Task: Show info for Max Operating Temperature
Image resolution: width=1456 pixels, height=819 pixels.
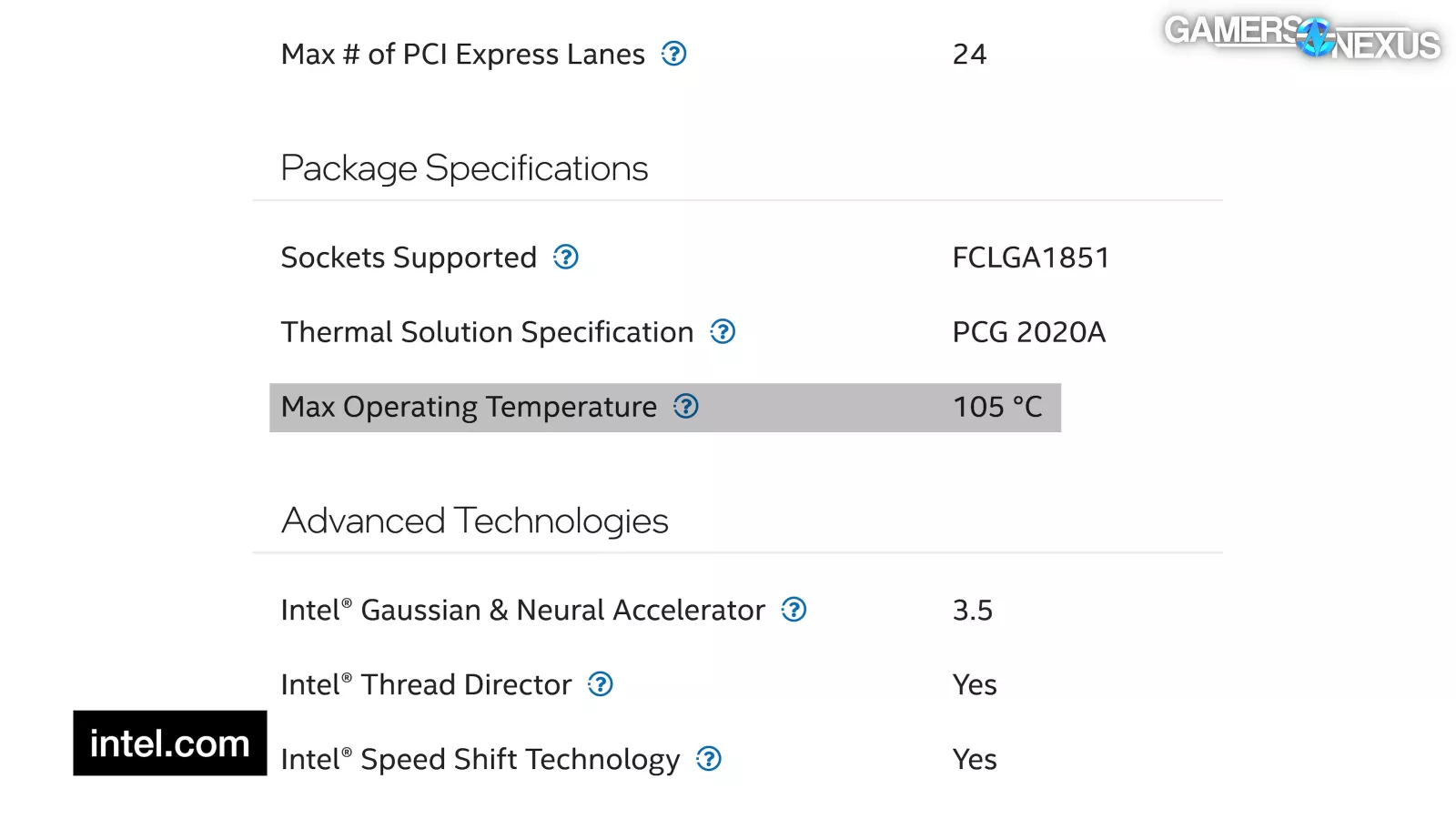Action: pos(686,407)
